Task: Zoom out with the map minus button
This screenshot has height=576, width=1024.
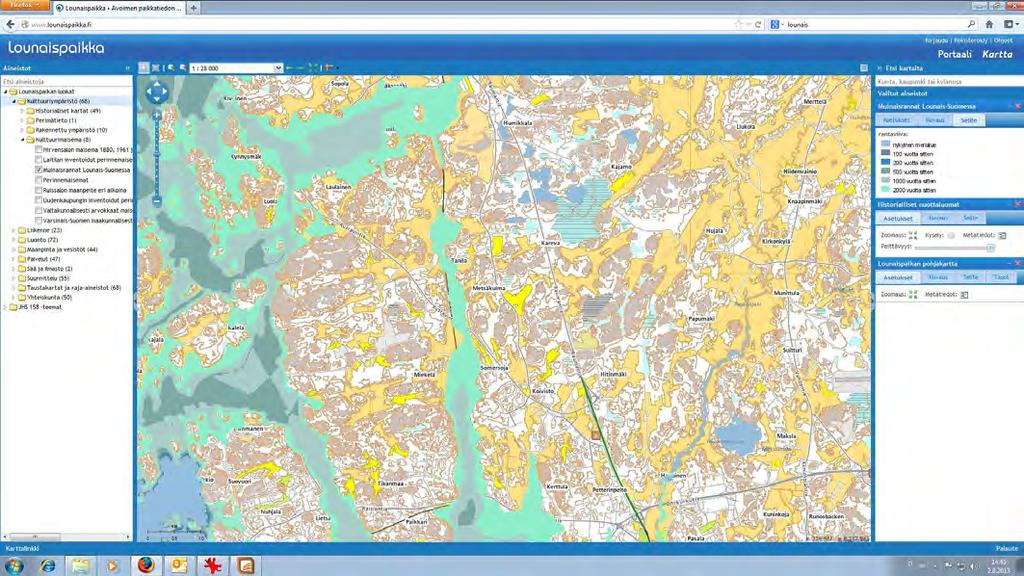Action: (x=157, y=201)
